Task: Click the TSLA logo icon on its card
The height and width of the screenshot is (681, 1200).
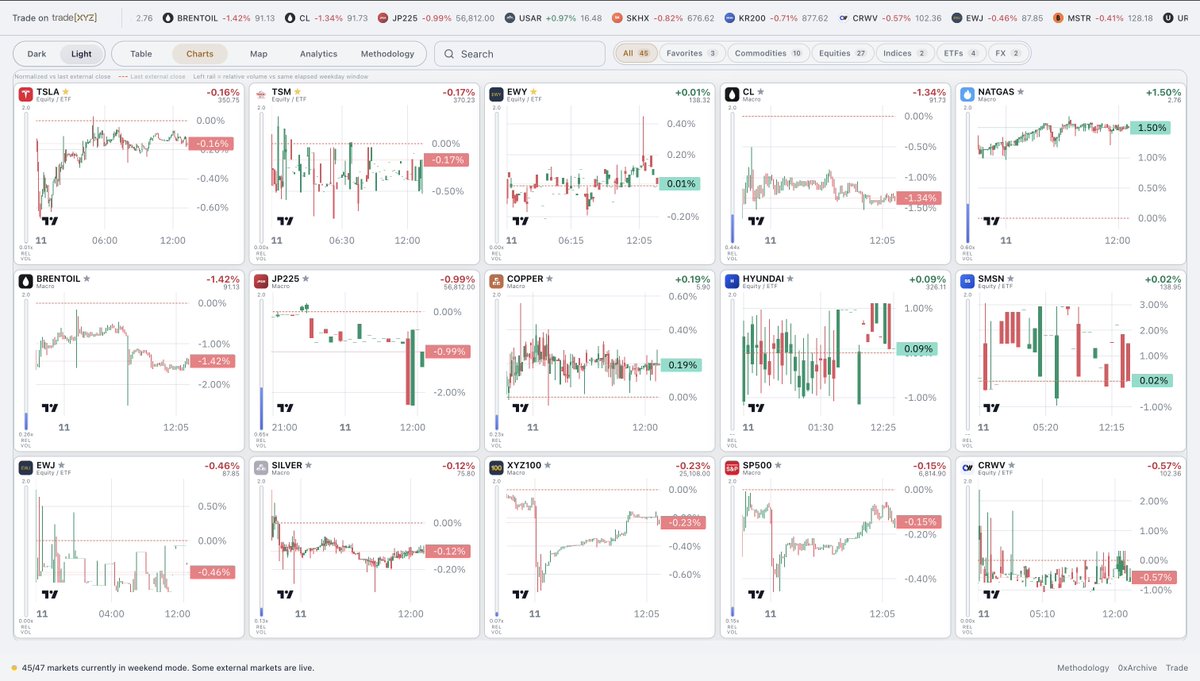Action: point(26,94)
